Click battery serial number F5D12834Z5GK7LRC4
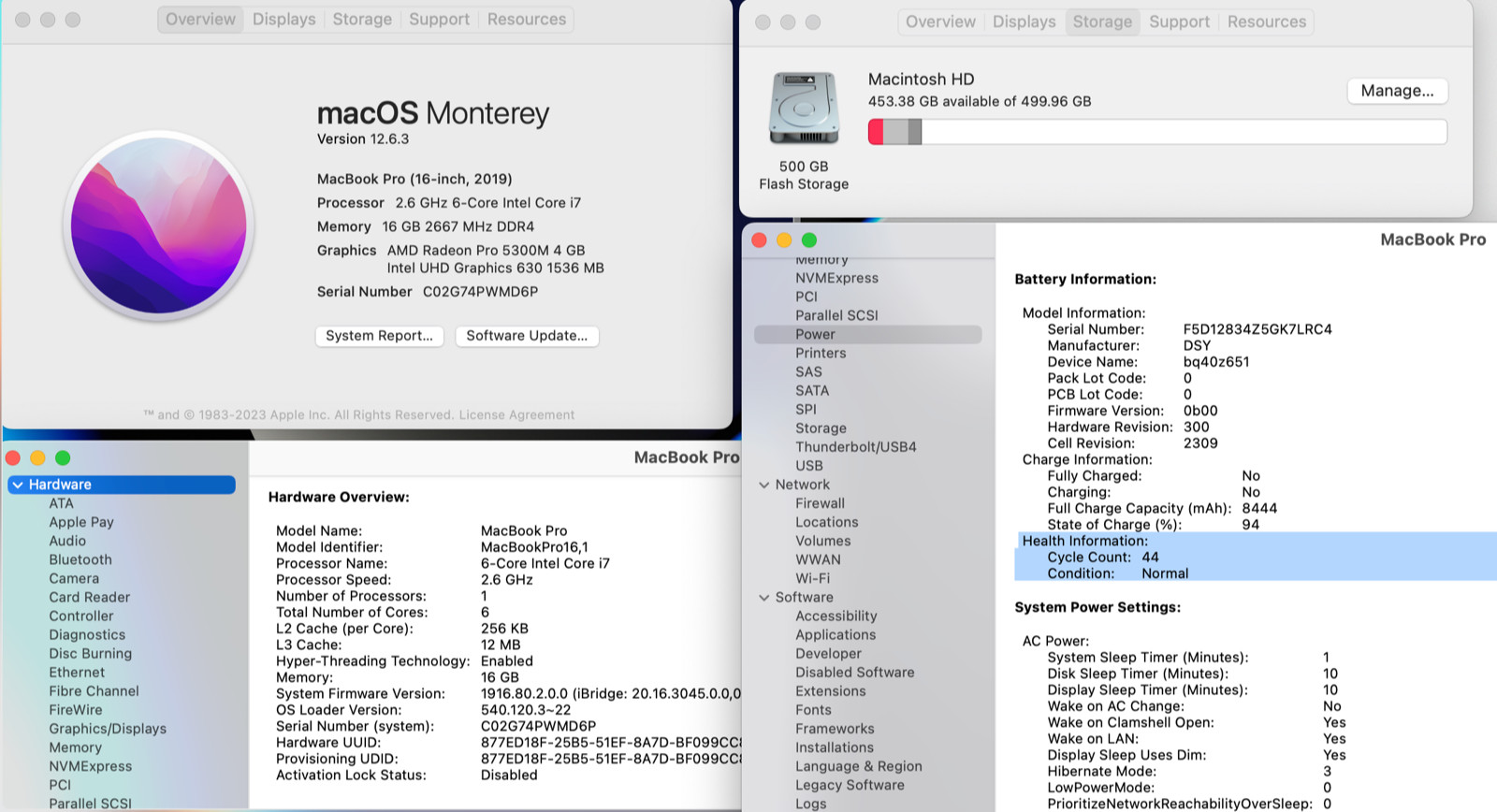Viewport: 1497px width, 812px height. (x=1257, y=329)
